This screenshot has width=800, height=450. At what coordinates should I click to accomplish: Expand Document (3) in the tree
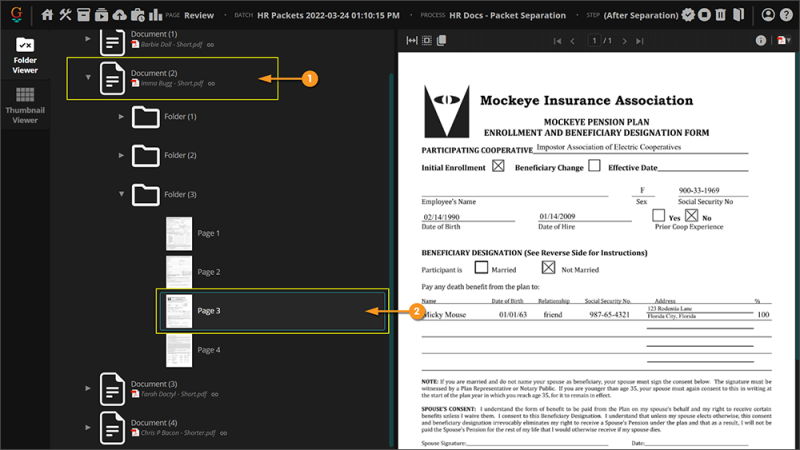88,388
